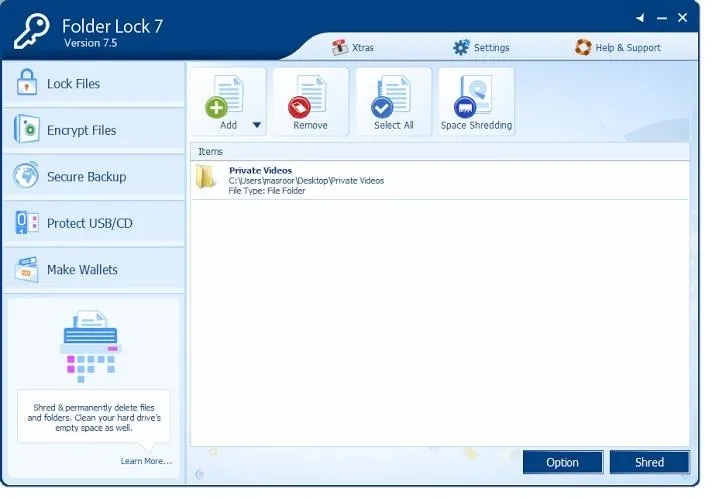Select Lock Files in sidebar
The height and width of the screenshot is (499, 712).
(x=94, y=84)
